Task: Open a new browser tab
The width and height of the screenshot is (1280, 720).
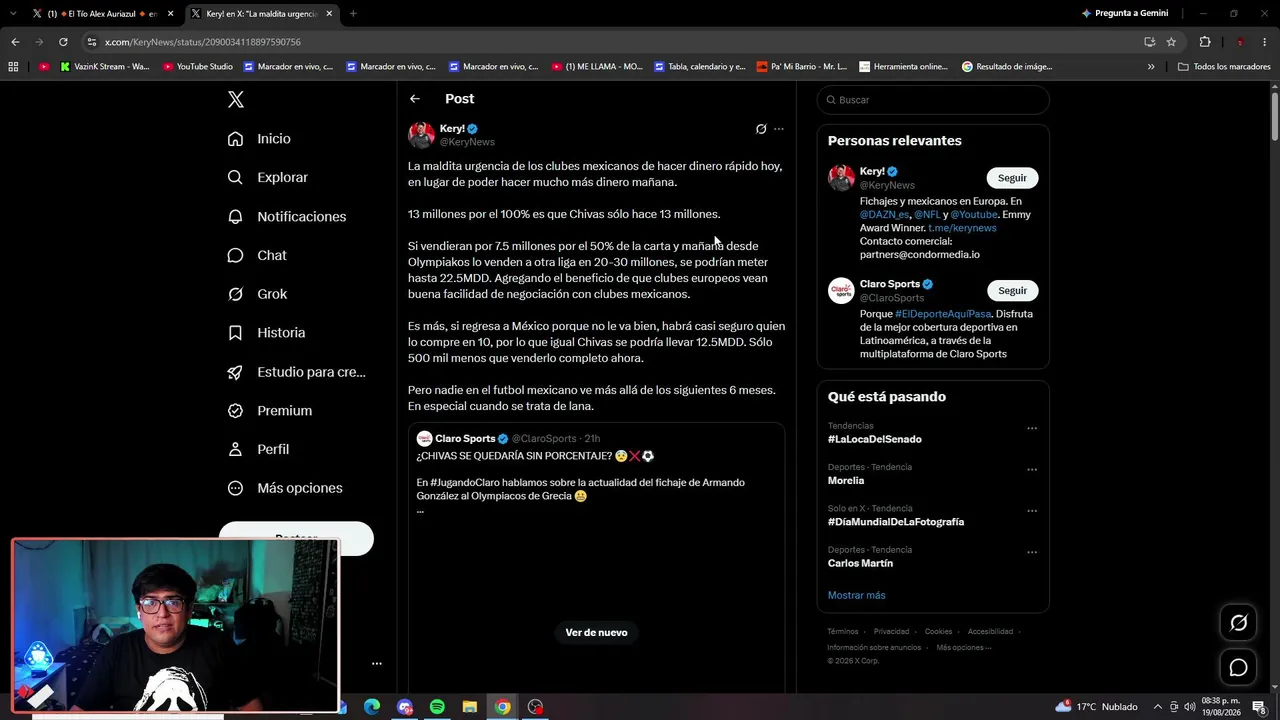Action: (x=353, y=14)
